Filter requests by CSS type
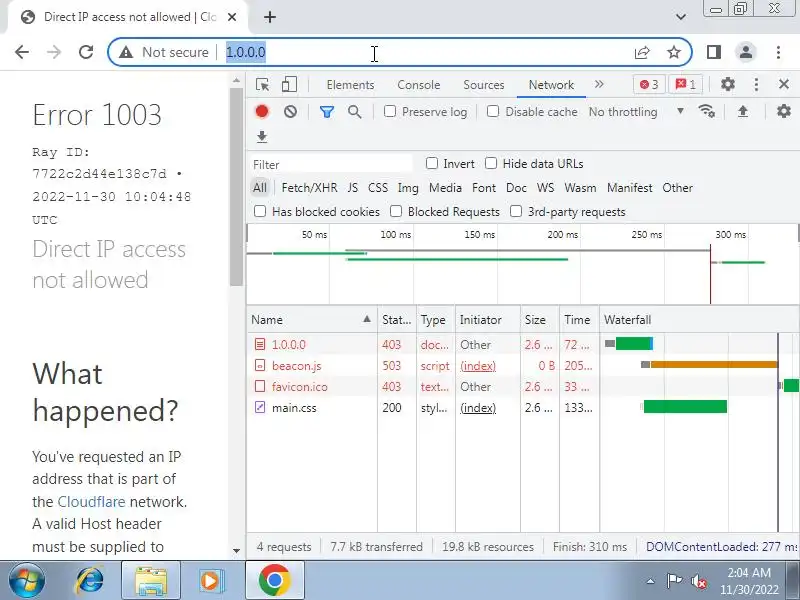This screenshot has width=800, height=600. tap(378, 188)
